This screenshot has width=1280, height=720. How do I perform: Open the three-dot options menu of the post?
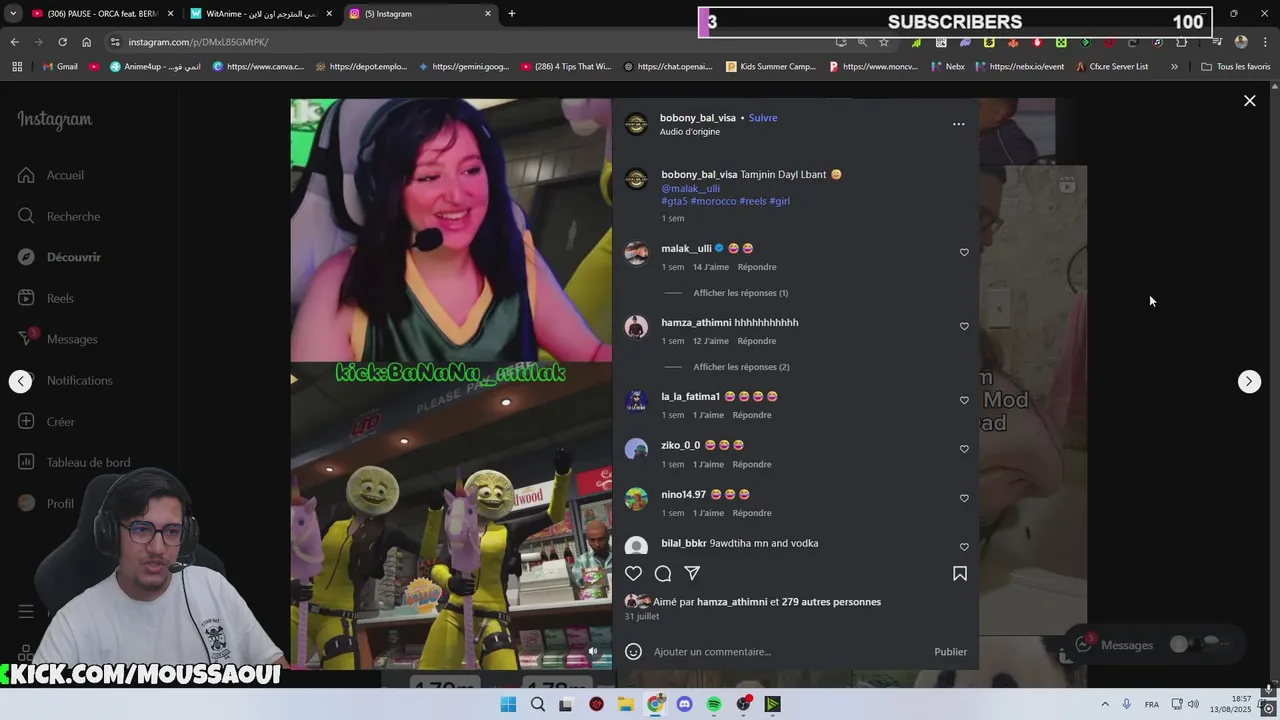click(x=958, y=124)
